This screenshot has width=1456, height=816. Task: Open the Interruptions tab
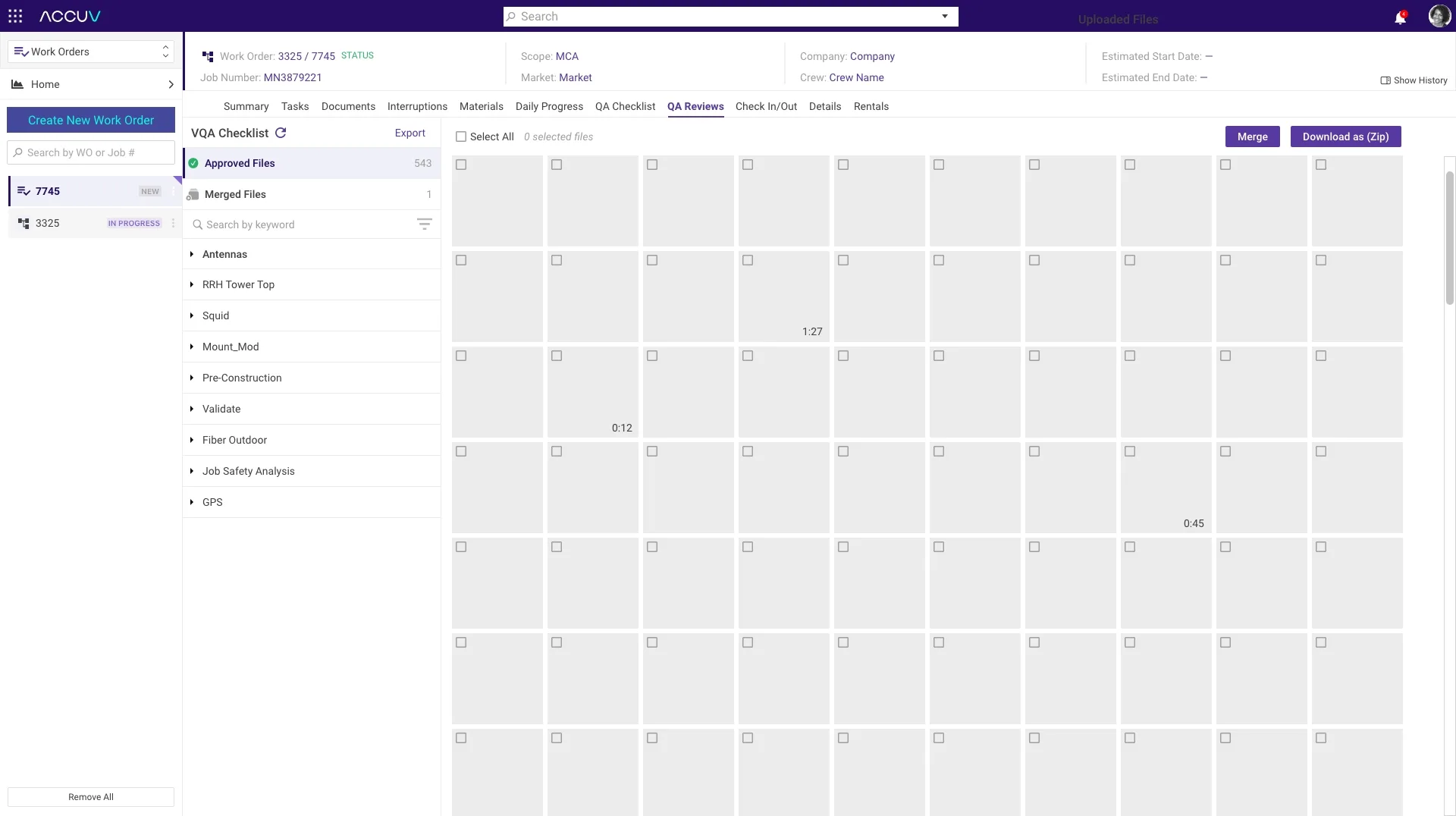click(417, 106)
